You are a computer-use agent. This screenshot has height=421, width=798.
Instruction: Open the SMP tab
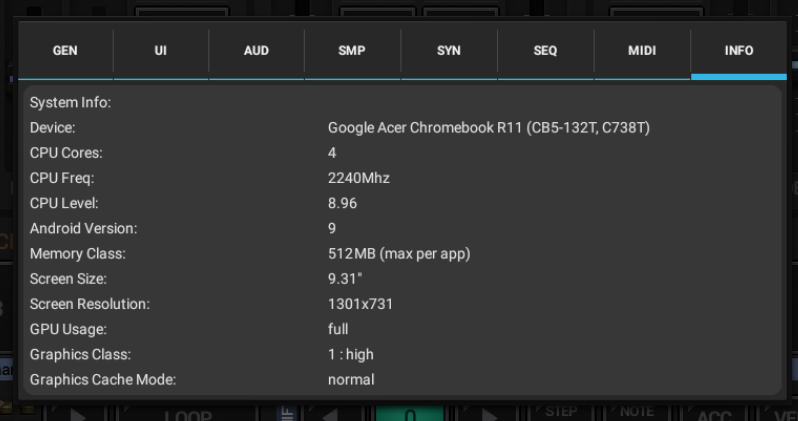coord(352,50)
